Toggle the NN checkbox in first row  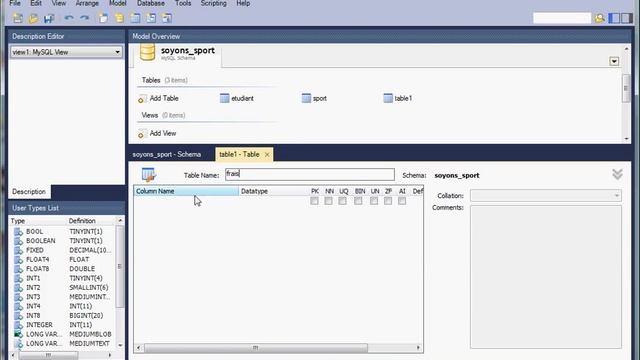[x=329, y=201]
